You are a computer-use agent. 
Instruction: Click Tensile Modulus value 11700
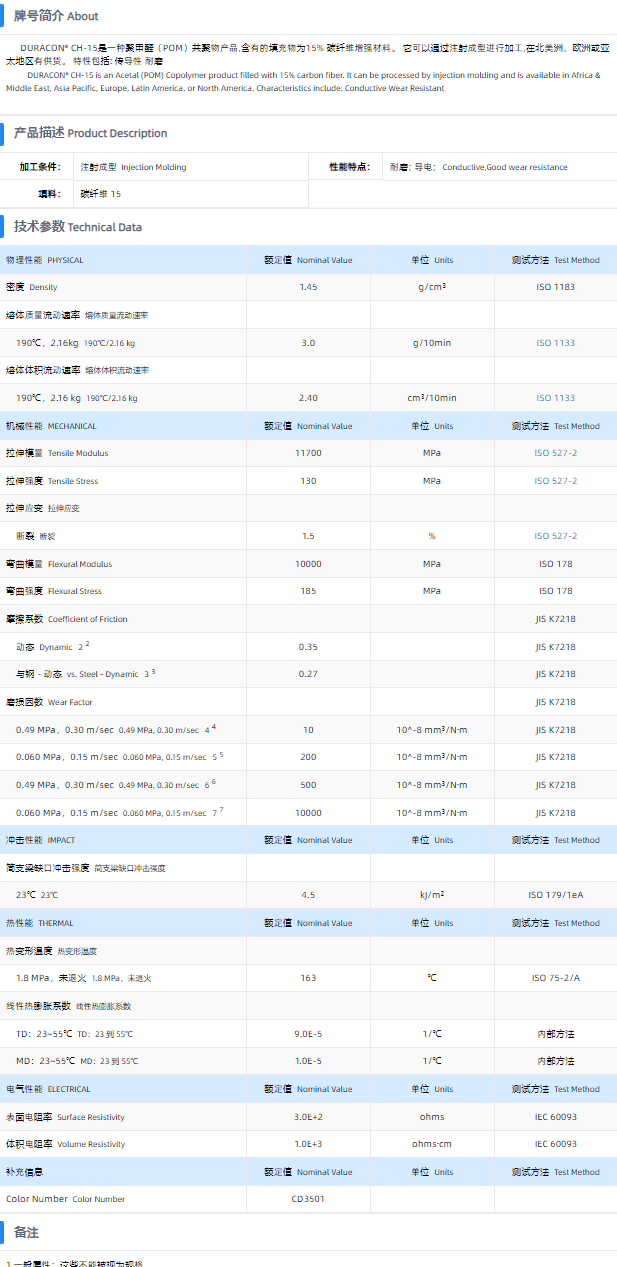[x=308, y=453]
